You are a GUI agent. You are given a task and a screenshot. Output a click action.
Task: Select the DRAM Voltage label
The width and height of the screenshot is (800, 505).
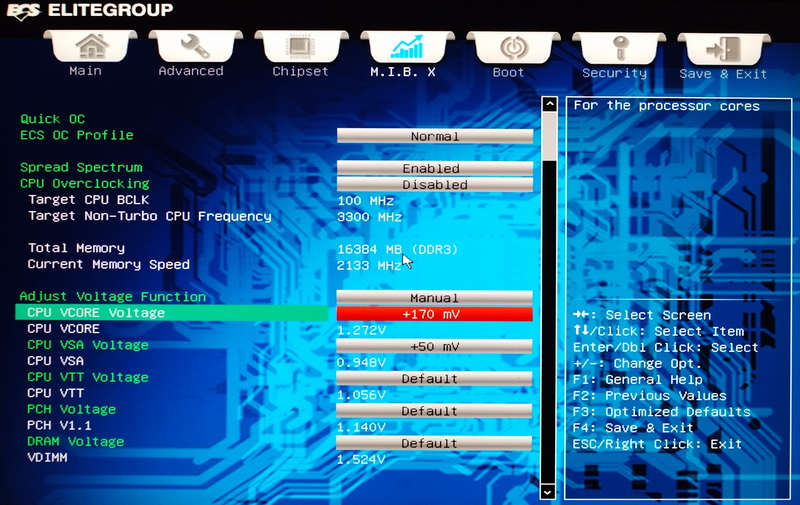pyautogui.click(x=76, y=441)
